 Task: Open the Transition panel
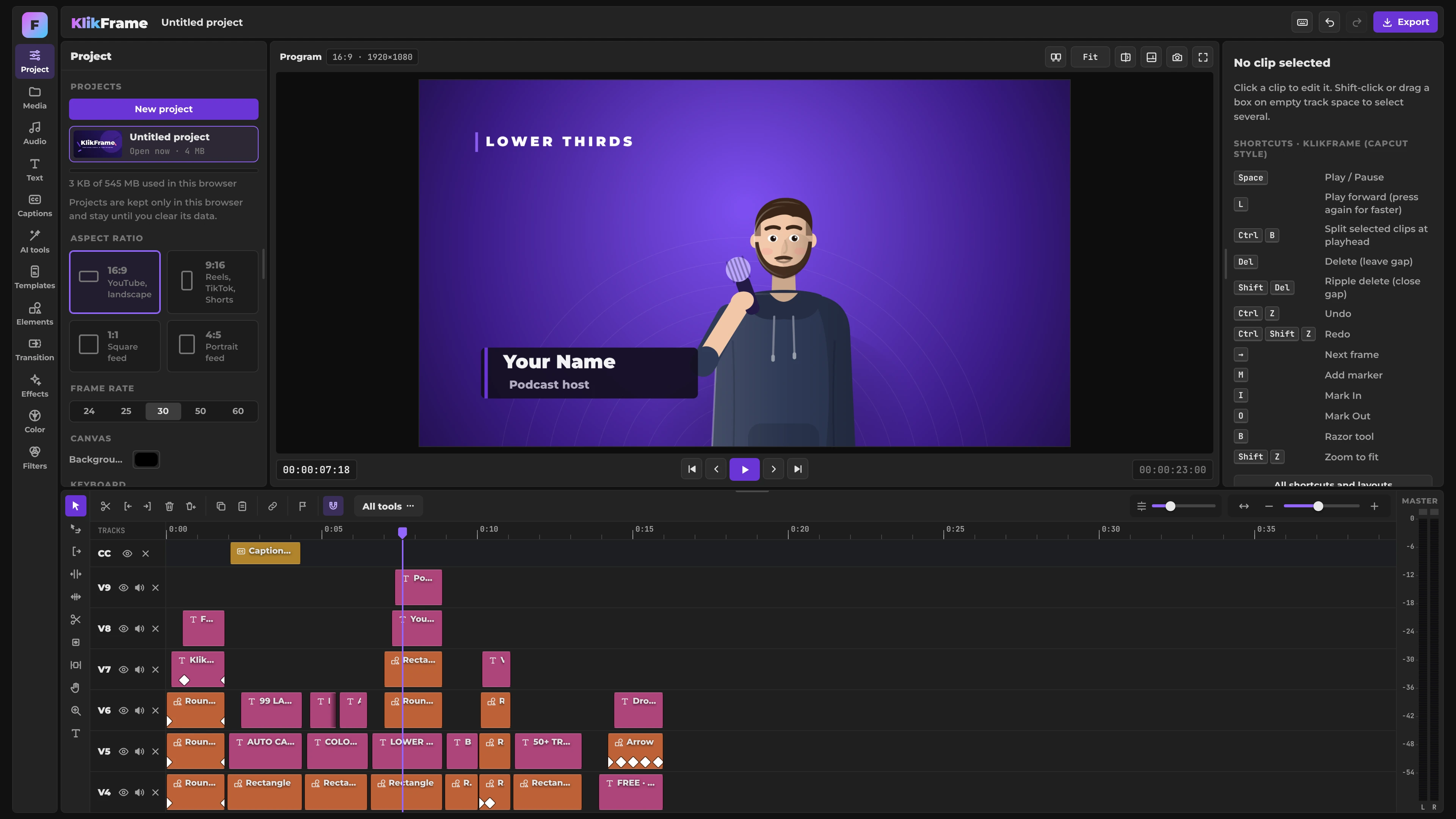[35, 350]
